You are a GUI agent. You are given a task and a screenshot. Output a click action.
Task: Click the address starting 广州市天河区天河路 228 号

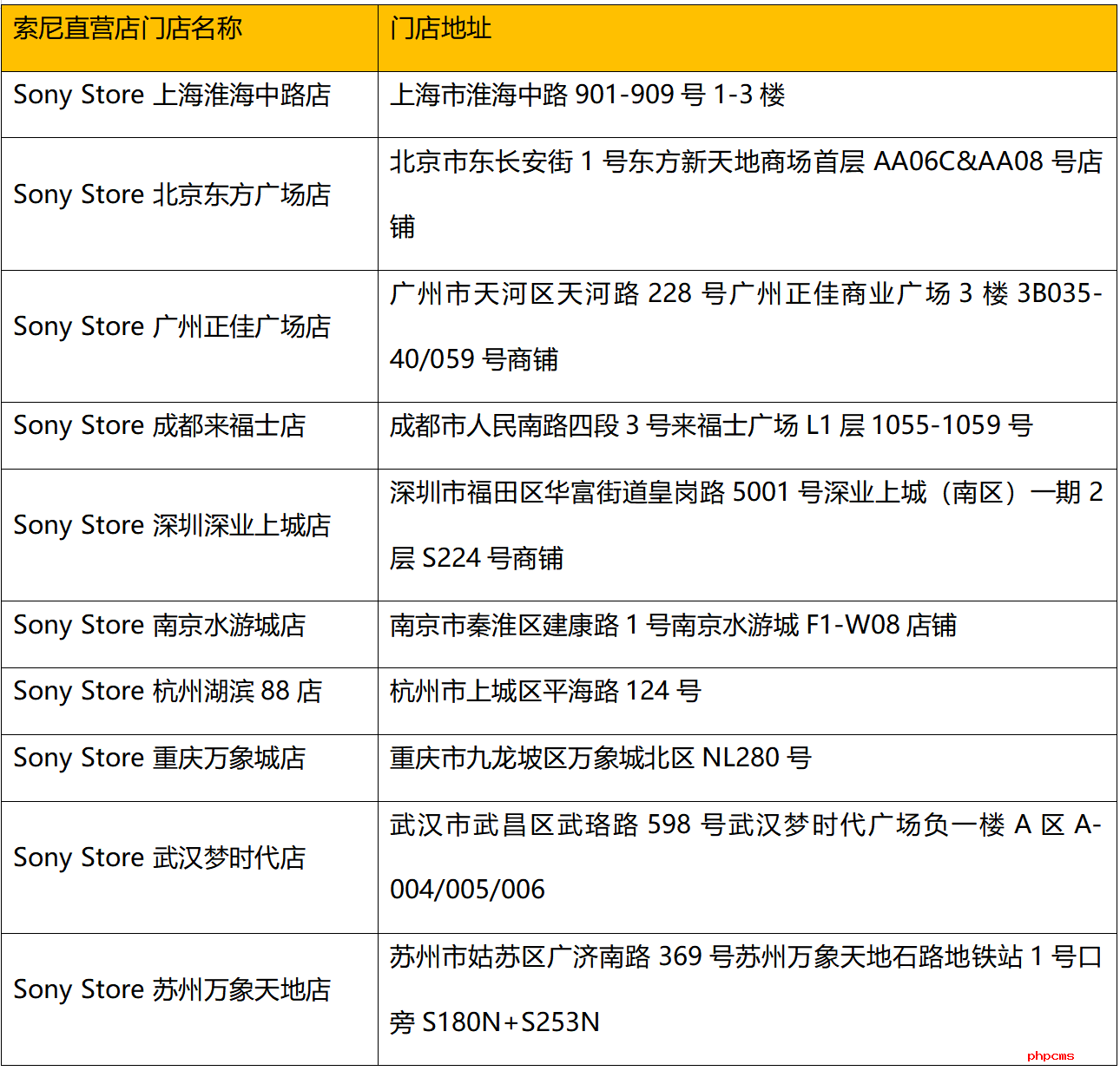click(x=748, y=336)
